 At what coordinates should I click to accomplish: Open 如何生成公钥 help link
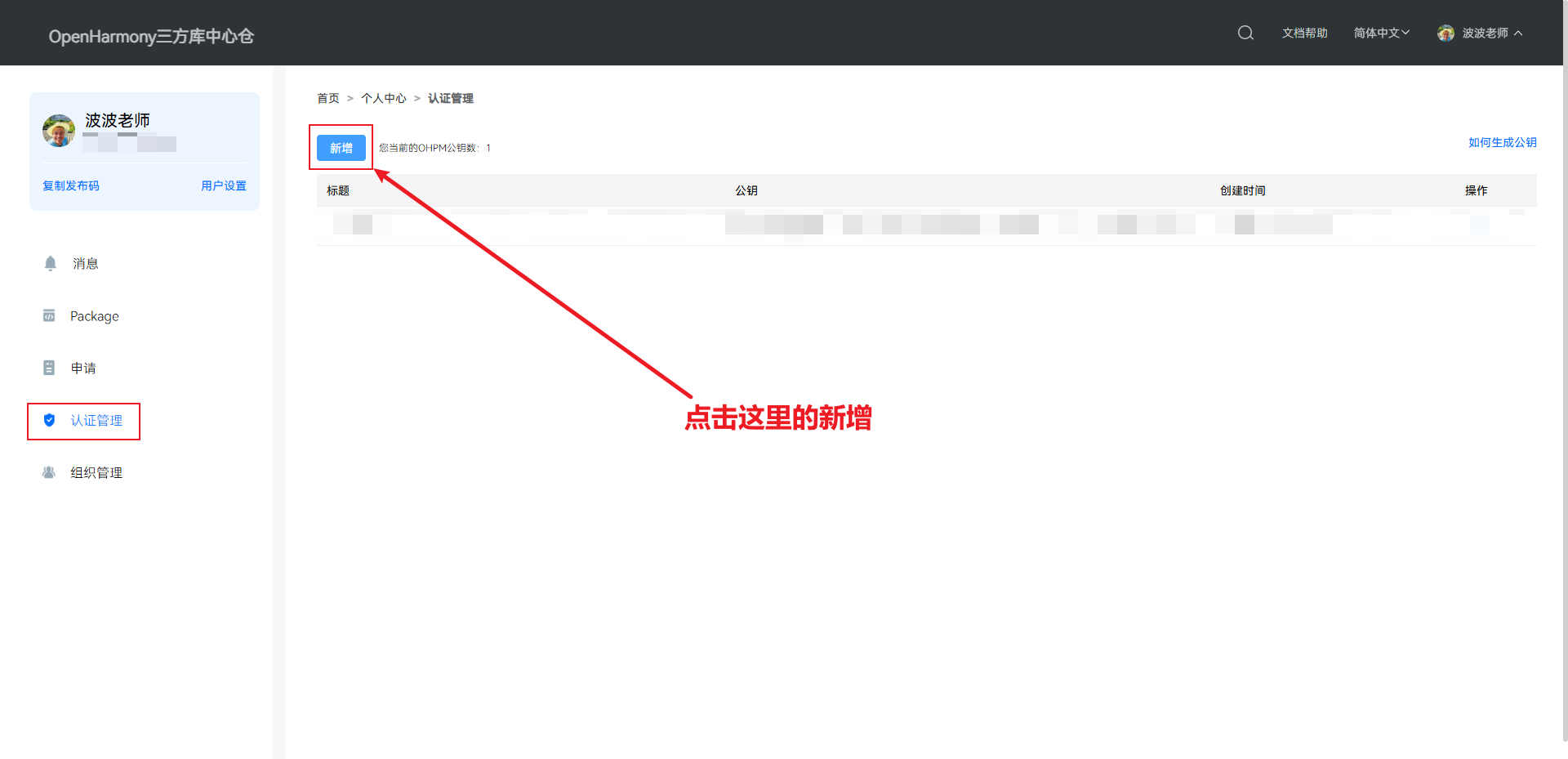pyautogui.click(x=1503, y=142)
